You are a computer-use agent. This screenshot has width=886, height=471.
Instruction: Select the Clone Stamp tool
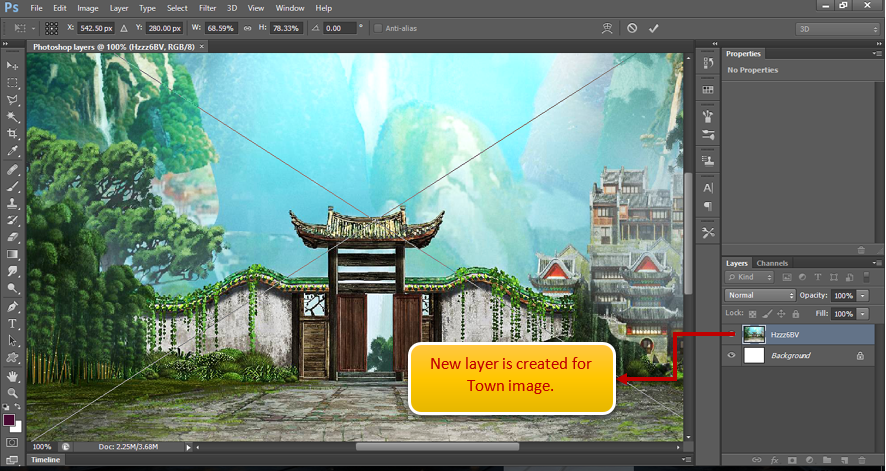(12, 203)
